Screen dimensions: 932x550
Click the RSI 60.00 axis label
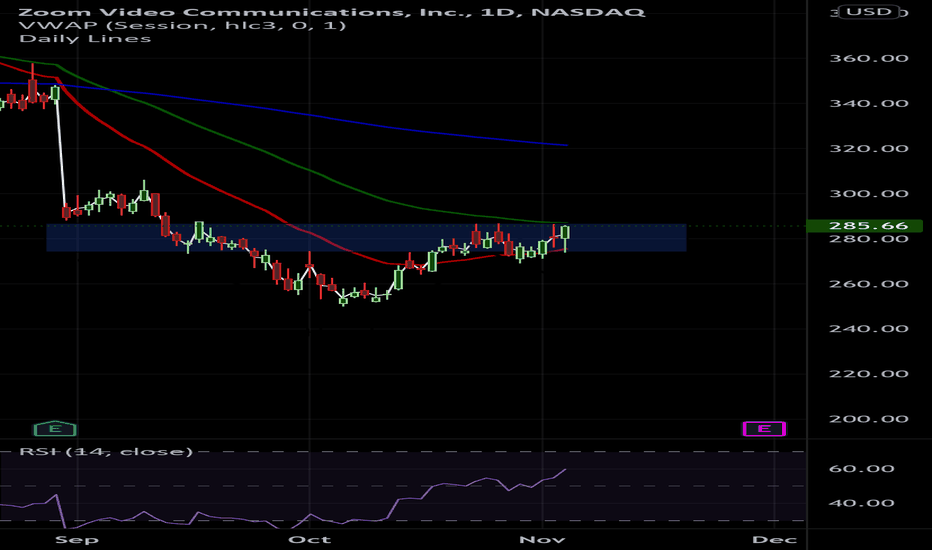[x=861, y=469]
